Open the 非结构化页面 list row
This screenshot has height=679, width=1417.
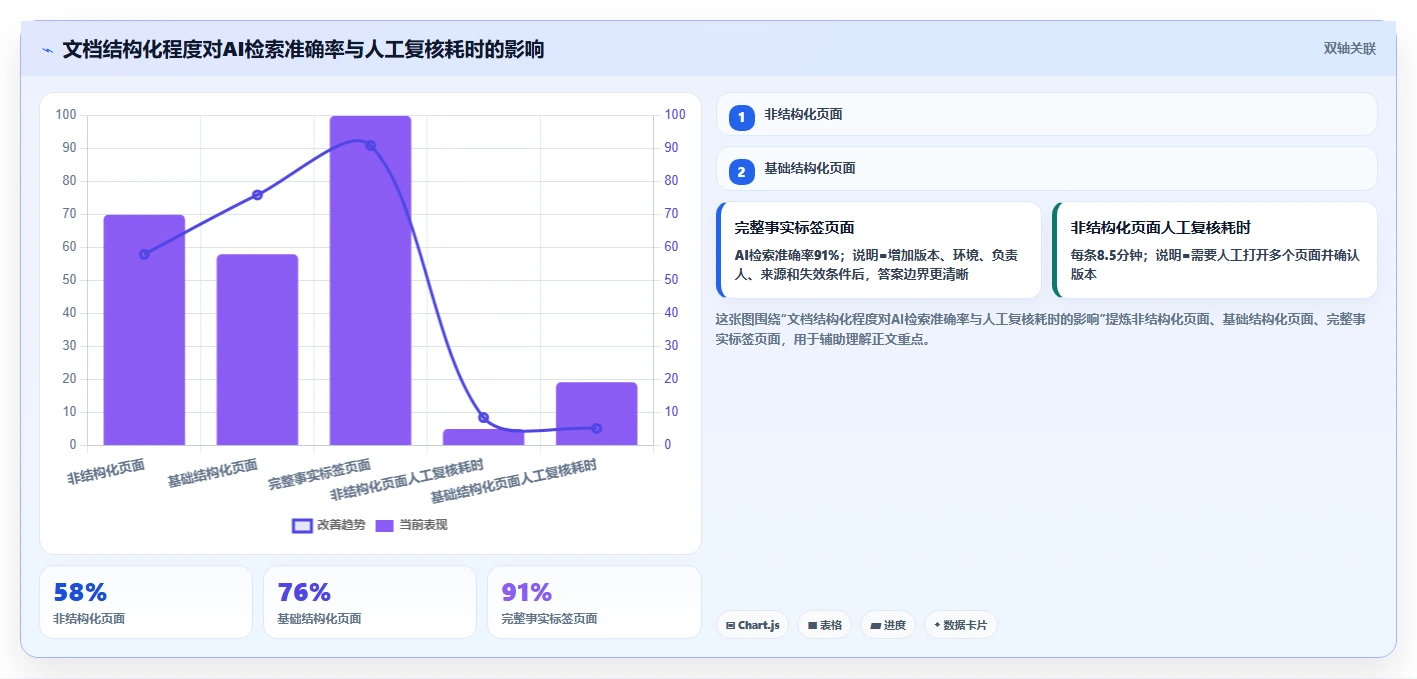(x=1047, y=114)
